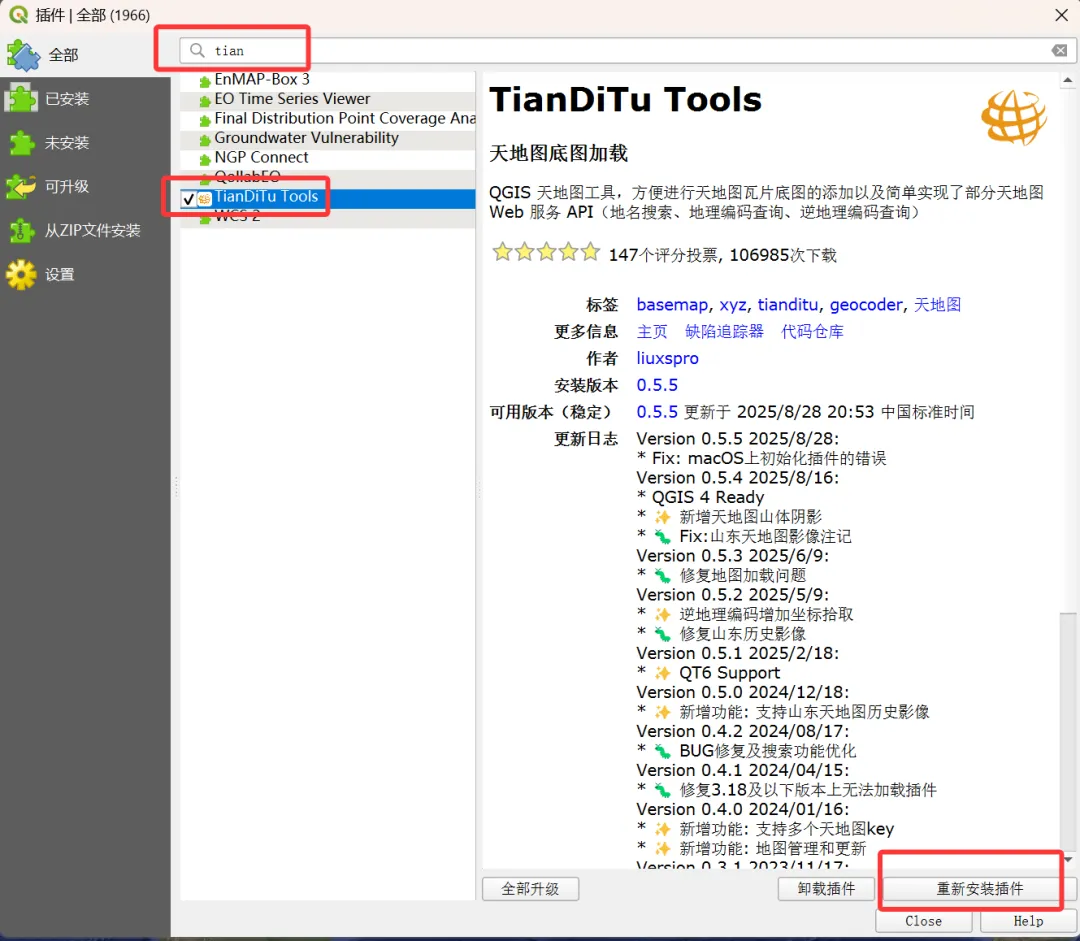
Task: Open the 设置 settings tab
Action: coord(85,274)
